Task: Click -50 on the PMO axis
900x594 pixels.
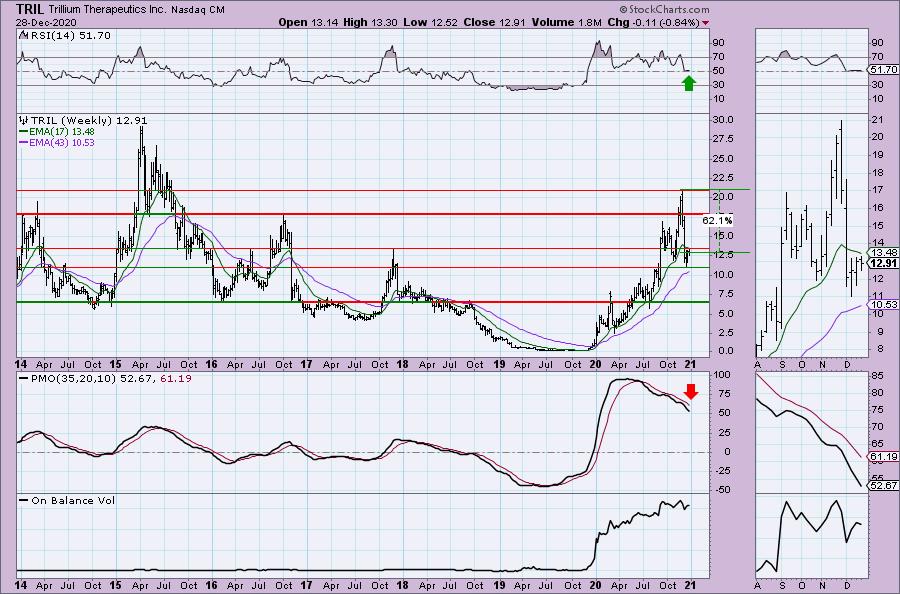Action: [x=722, y=490]
